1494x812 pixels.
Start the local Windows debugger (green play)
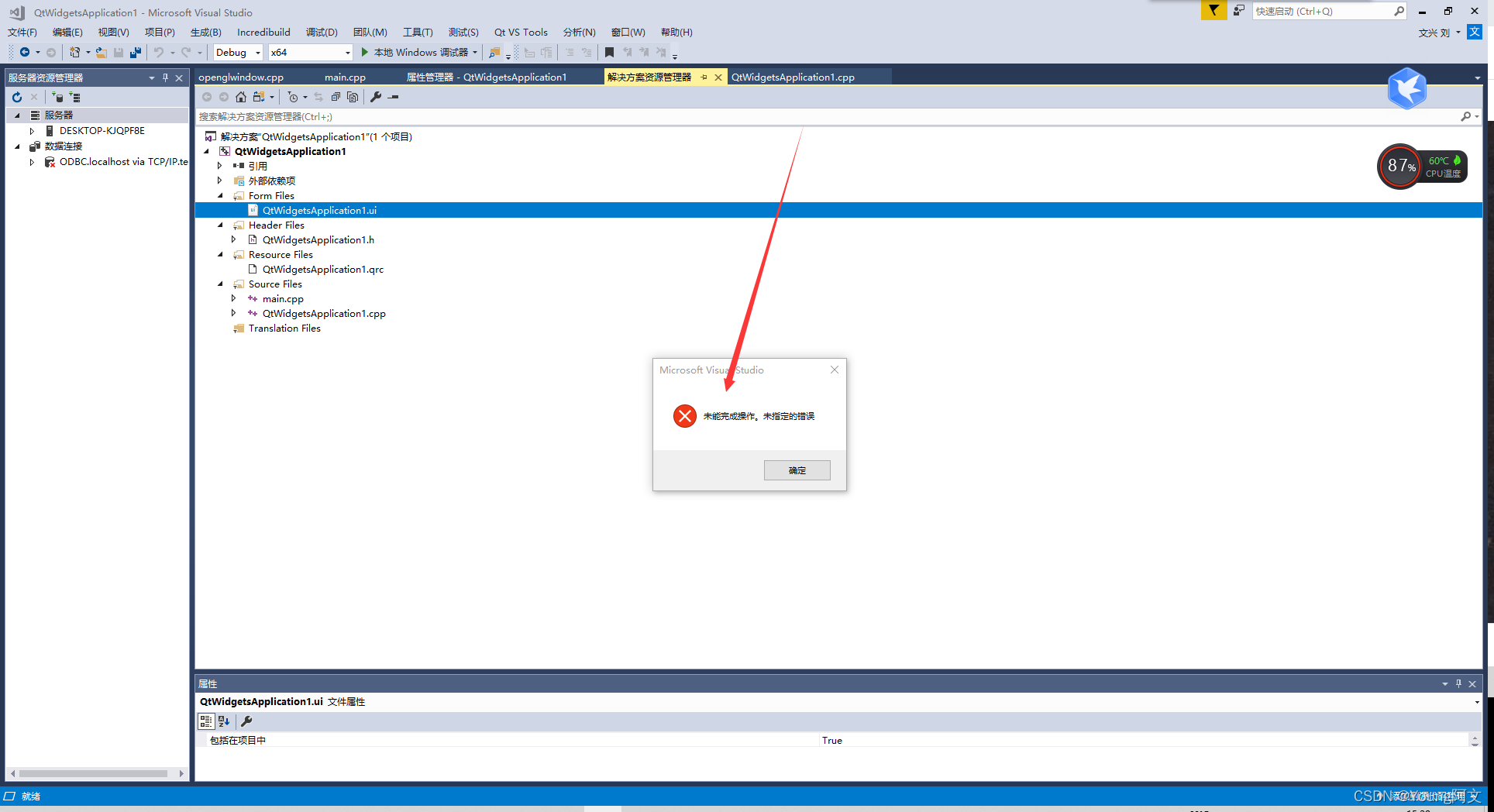coord(365,53)
